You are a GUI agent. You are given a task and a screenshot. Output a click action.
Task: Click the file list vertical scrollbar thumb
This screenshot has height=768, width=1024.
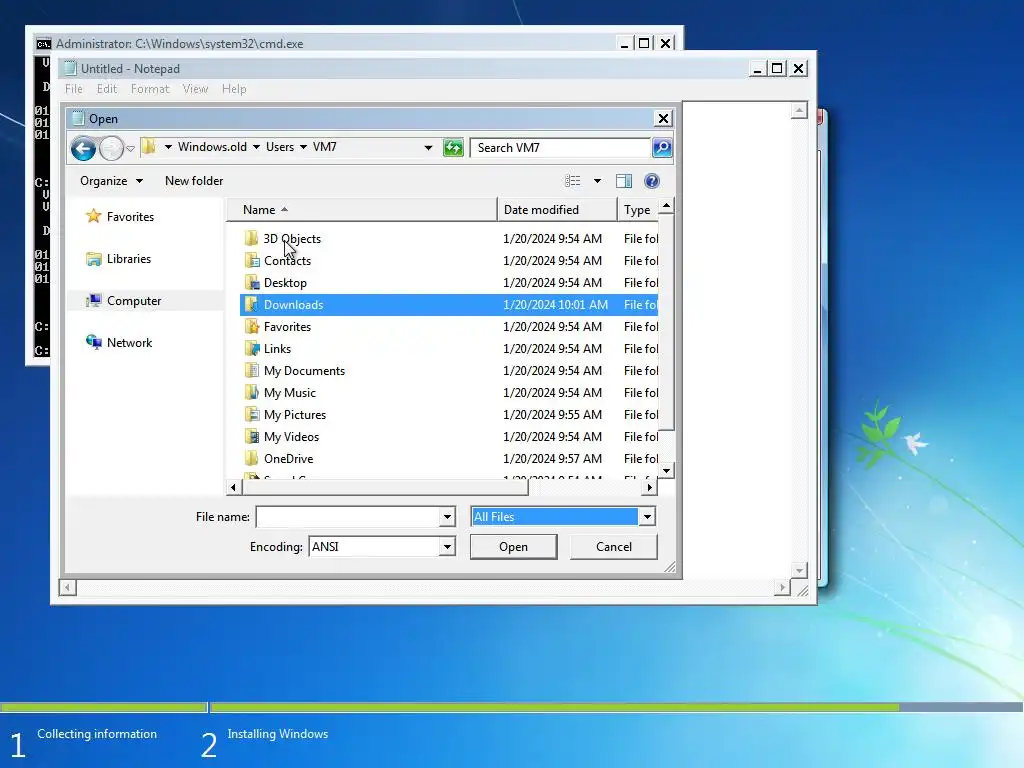pyautogui.click(x=666, y=323)
